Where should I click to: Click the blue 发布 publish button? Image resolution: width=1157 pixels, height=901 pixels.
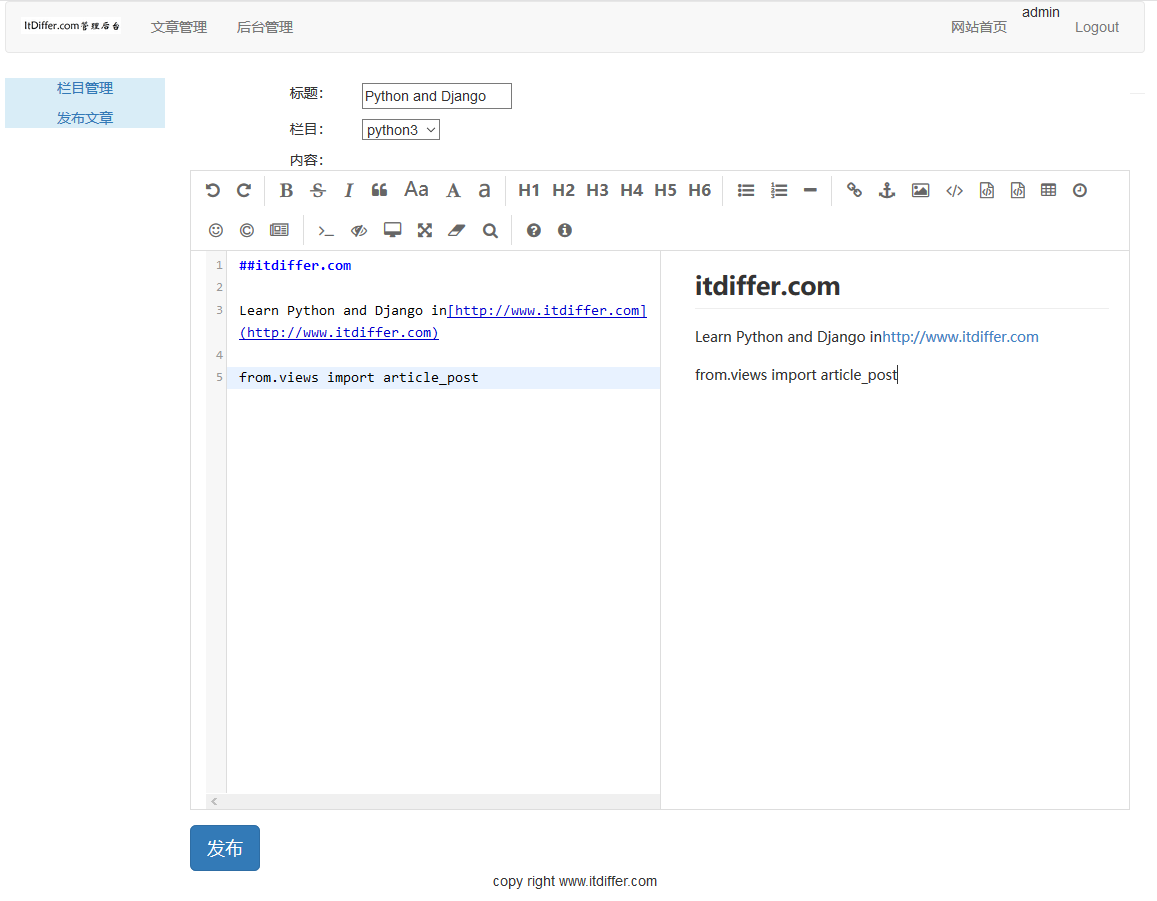[225, 848]
